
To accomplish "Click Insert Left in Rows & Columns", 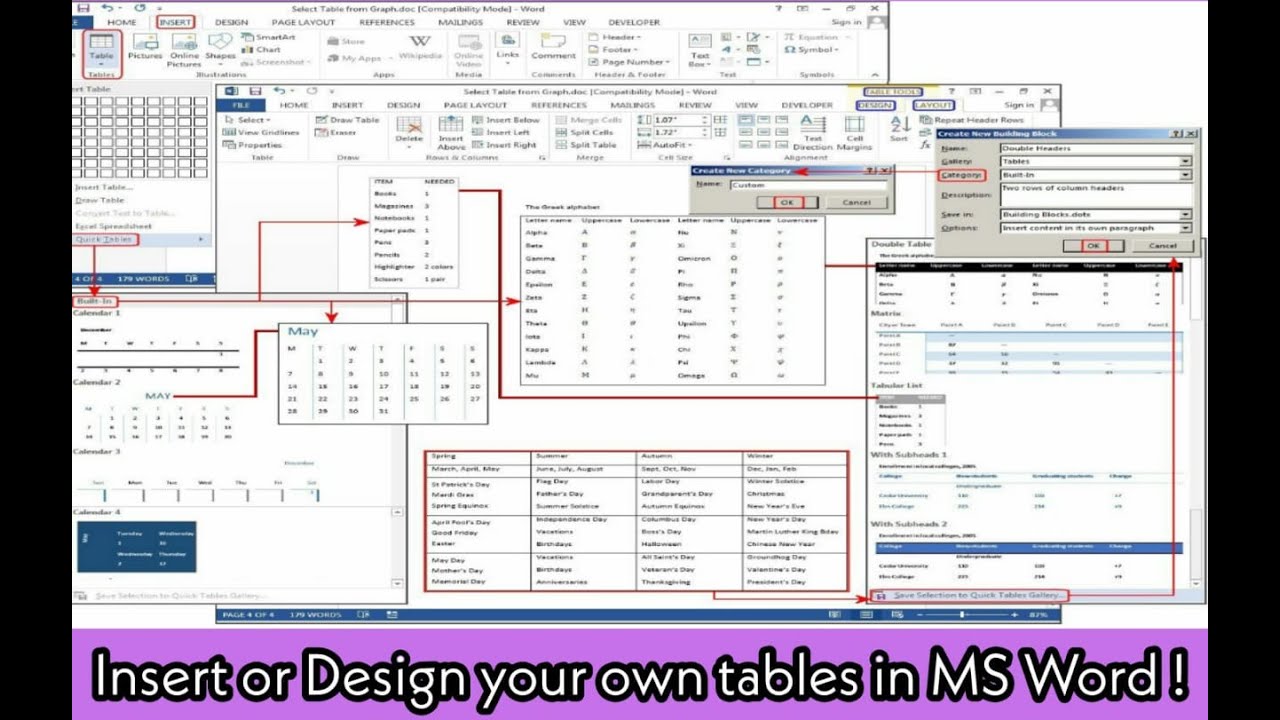I will coord(501,132).
